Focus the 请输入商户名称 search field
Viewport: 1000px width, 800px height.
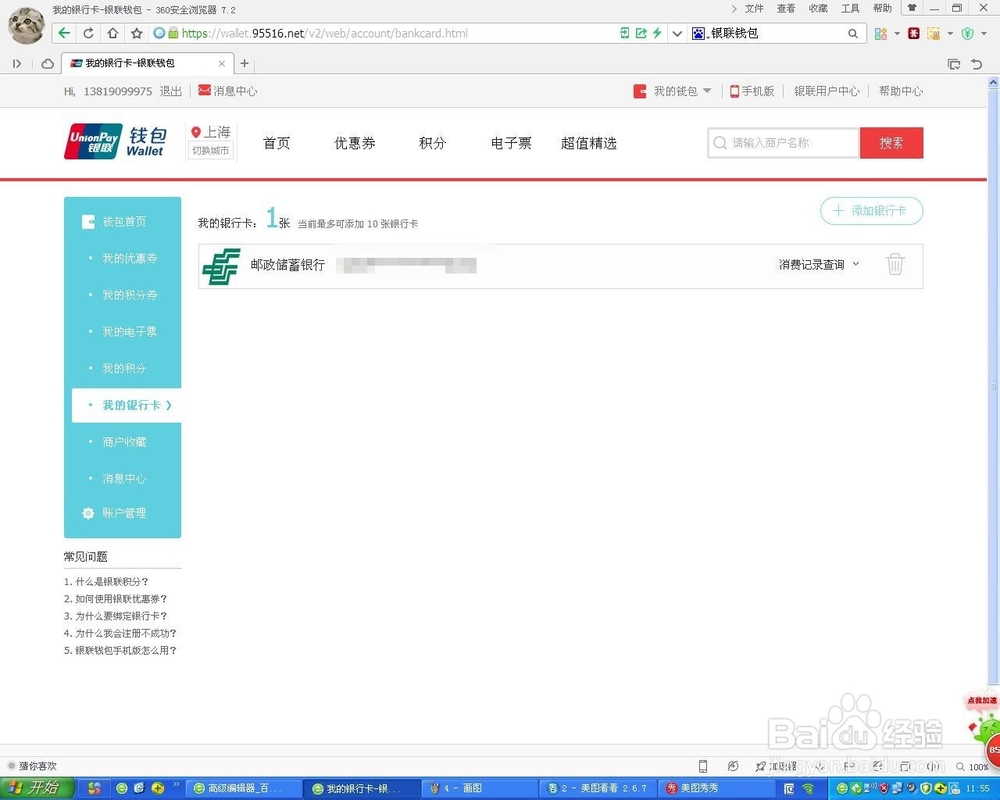tap(783, 143)
